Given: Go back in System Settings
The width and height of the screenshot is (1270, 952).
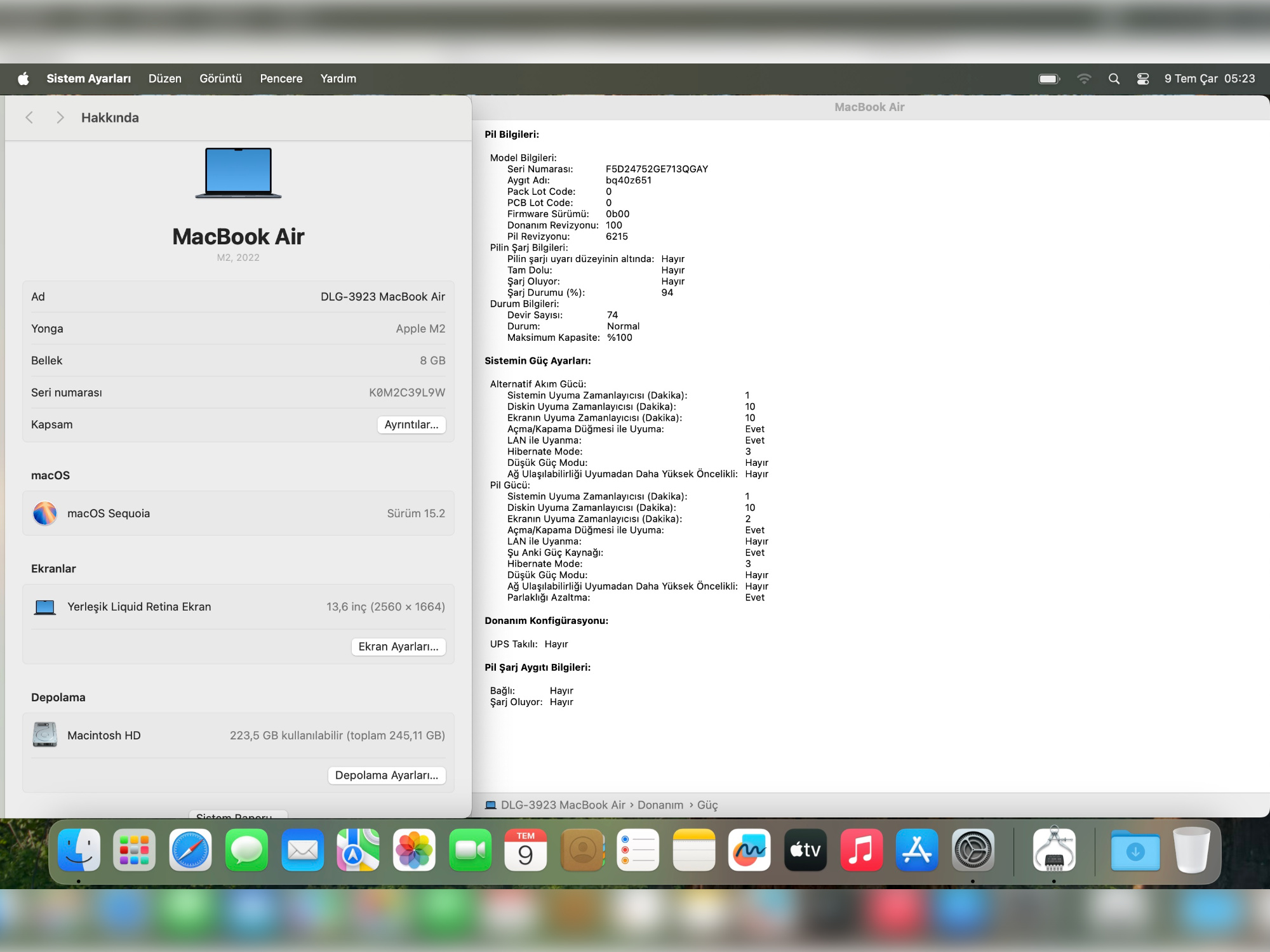Looking at the screenshot, I should click(x=29, y=117).
